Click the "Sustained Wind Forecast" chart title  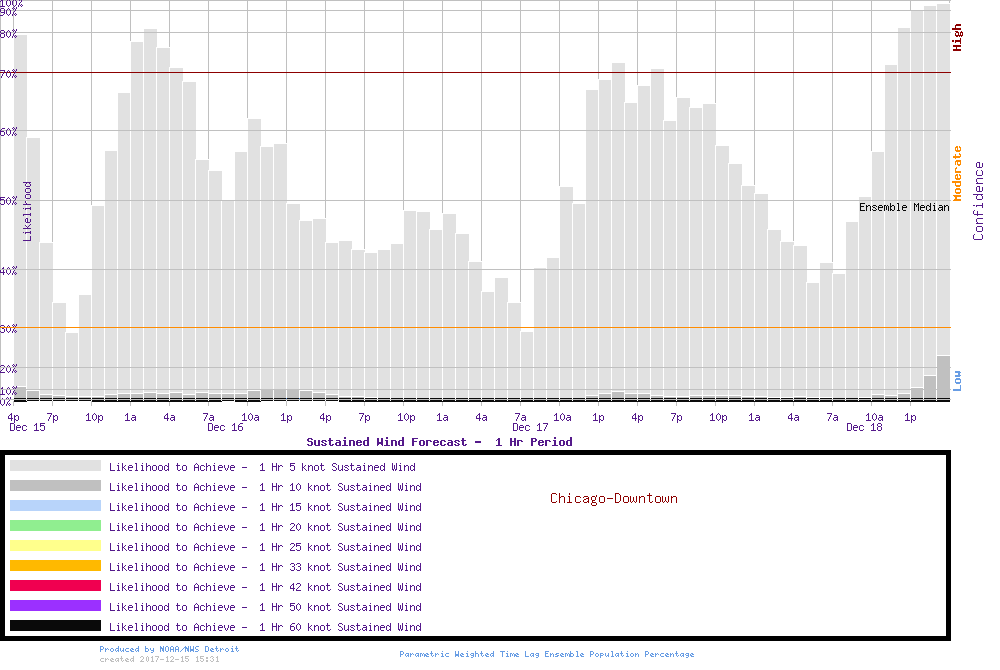click(x=439, y=441)
